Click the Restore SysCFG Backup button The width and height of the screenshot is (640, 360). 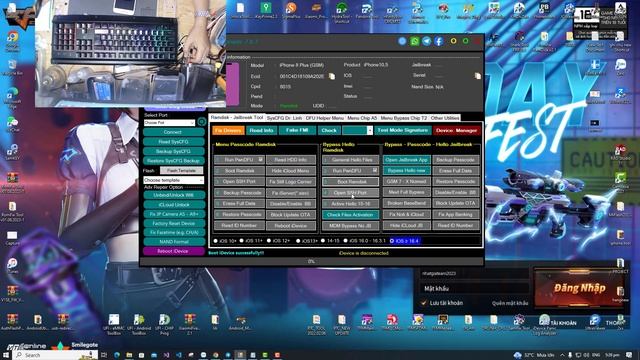(173, 160)
